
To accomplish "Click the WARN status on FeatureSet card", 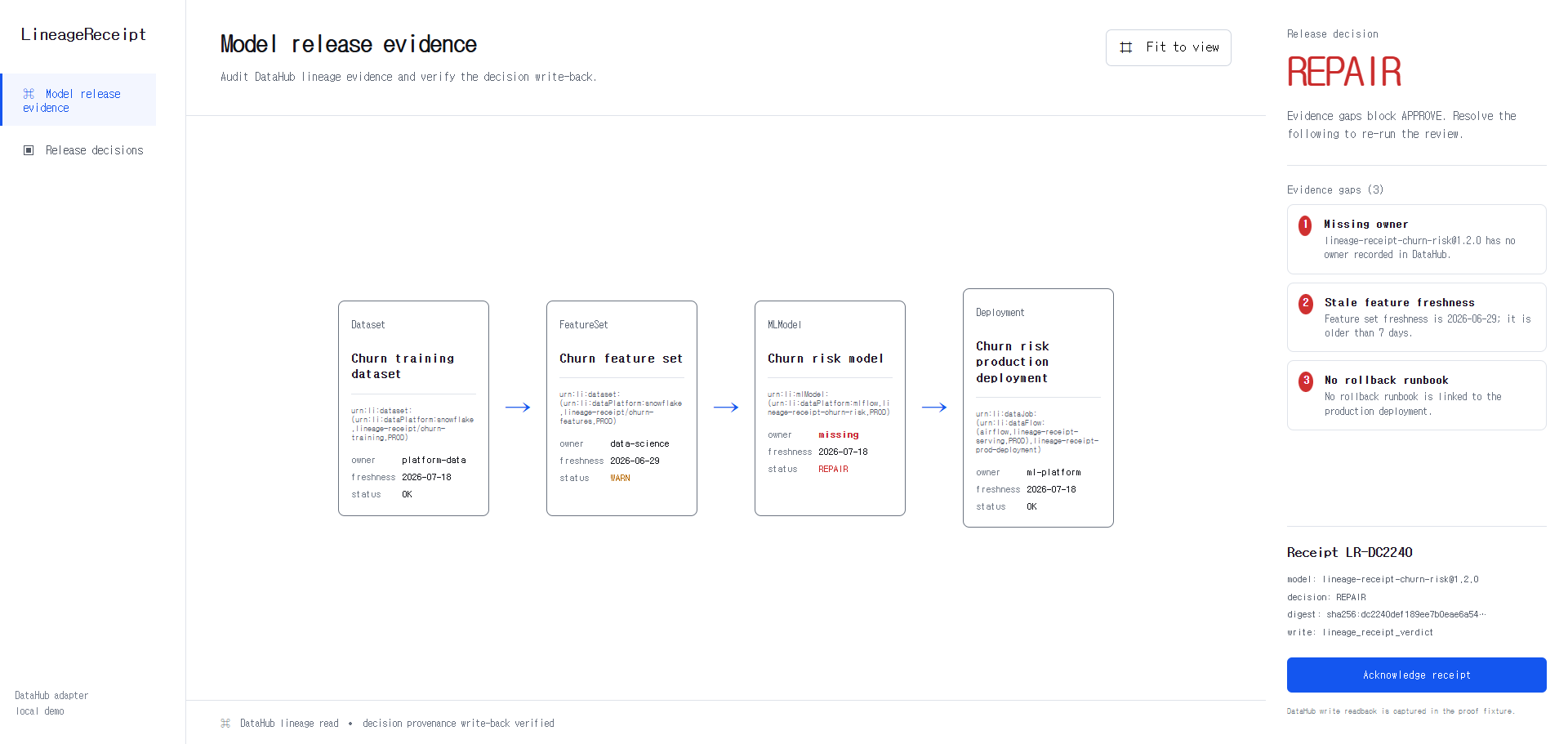I will [x=620, y=479].
